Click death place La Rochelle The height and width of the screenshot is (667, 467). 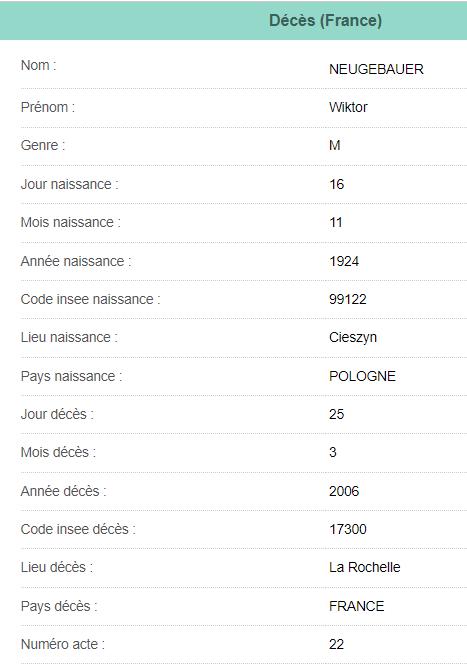tap(364, 567)
